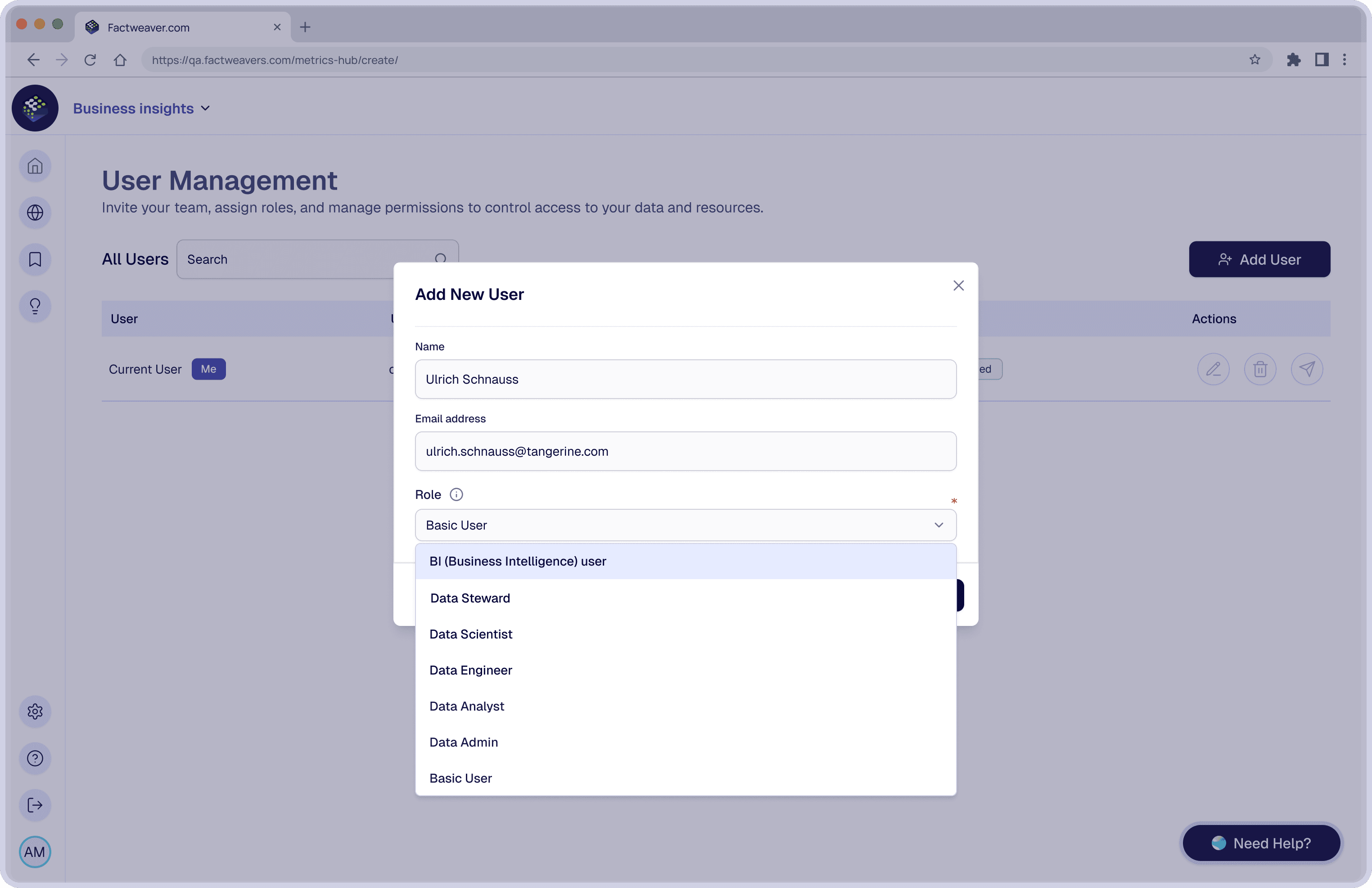Image resolution: width=1372 pixels, height=888 pixels.
Task: Show Role info tooltip icon
Action: (x=456, y=494)
